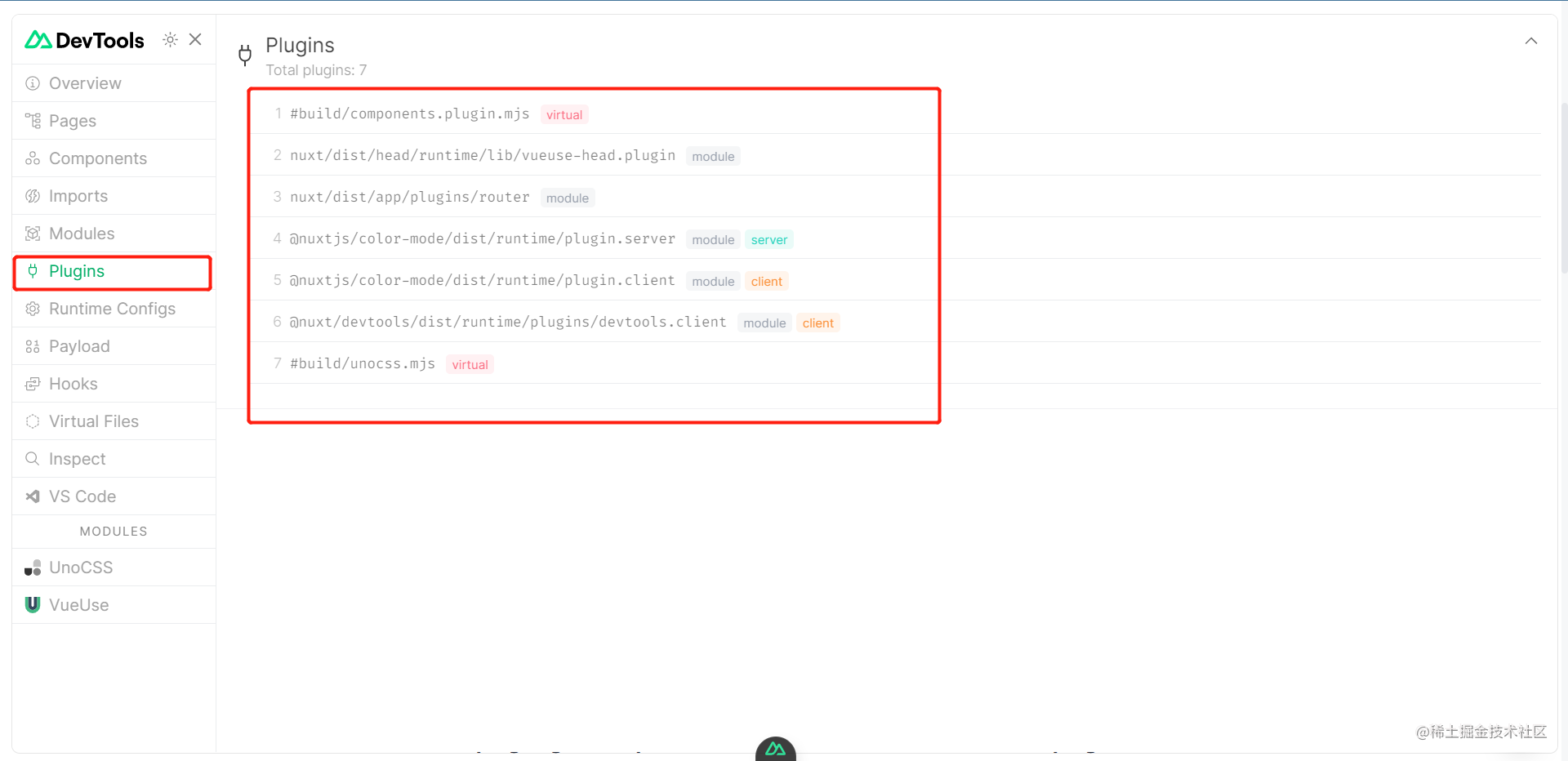1568x761 pixels.
Task: Switch to the Overview tab
Action: coord(84,82)
